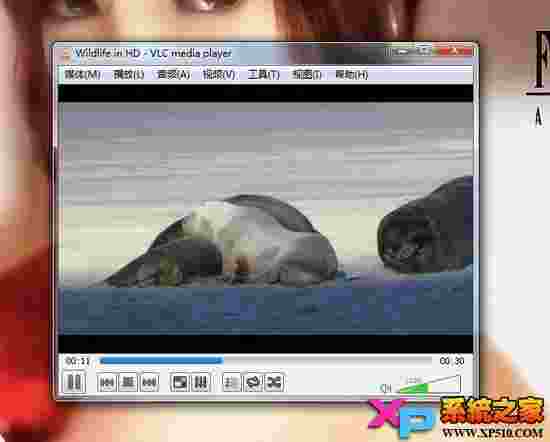This screenshot has height=442, width=550.
Task: Stop the video playback
Action: [x=128, y=382]
